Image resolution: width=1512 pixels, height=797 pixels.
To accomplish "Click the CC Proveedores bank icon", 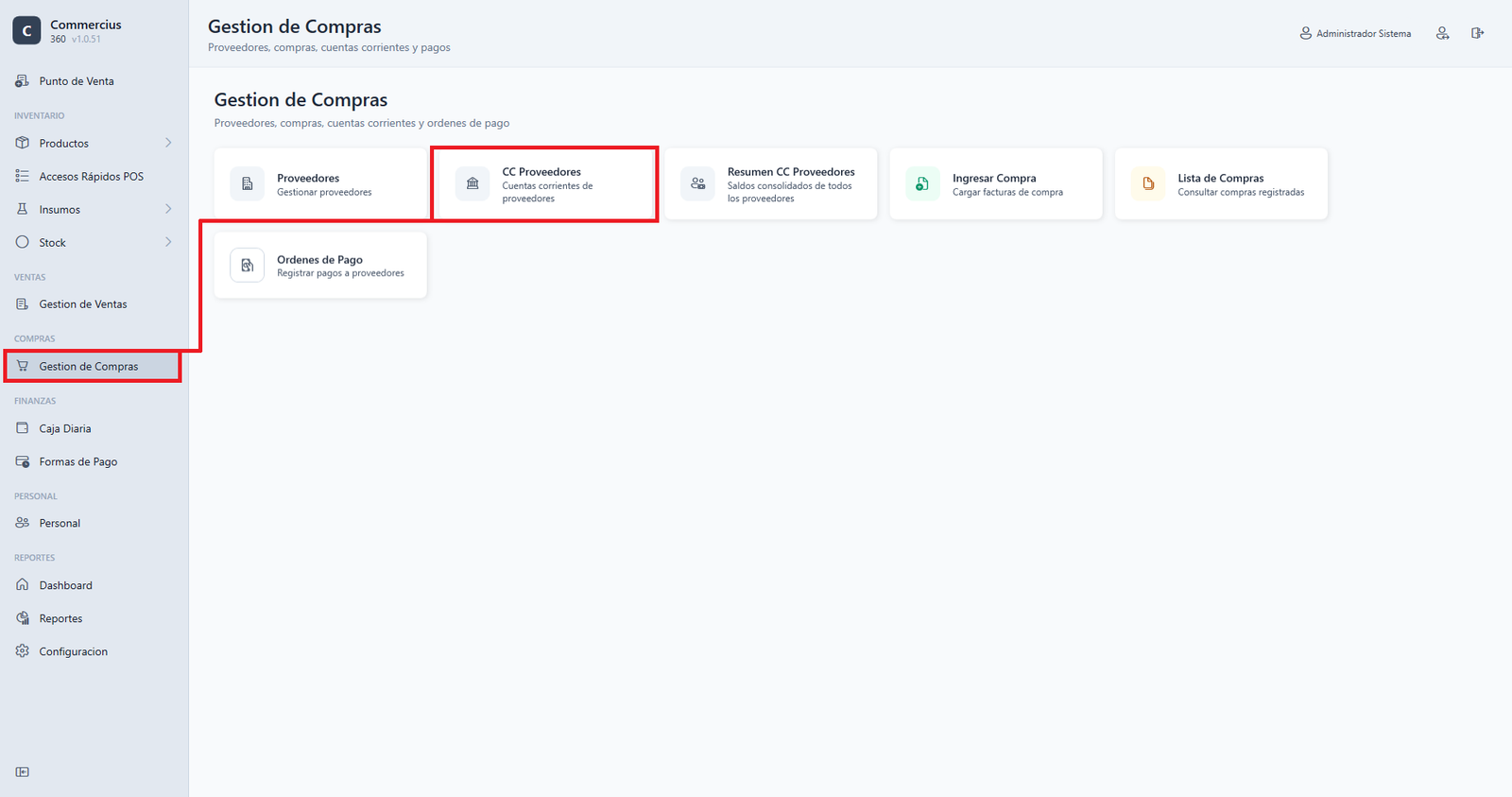I will [x=472, y=184].
